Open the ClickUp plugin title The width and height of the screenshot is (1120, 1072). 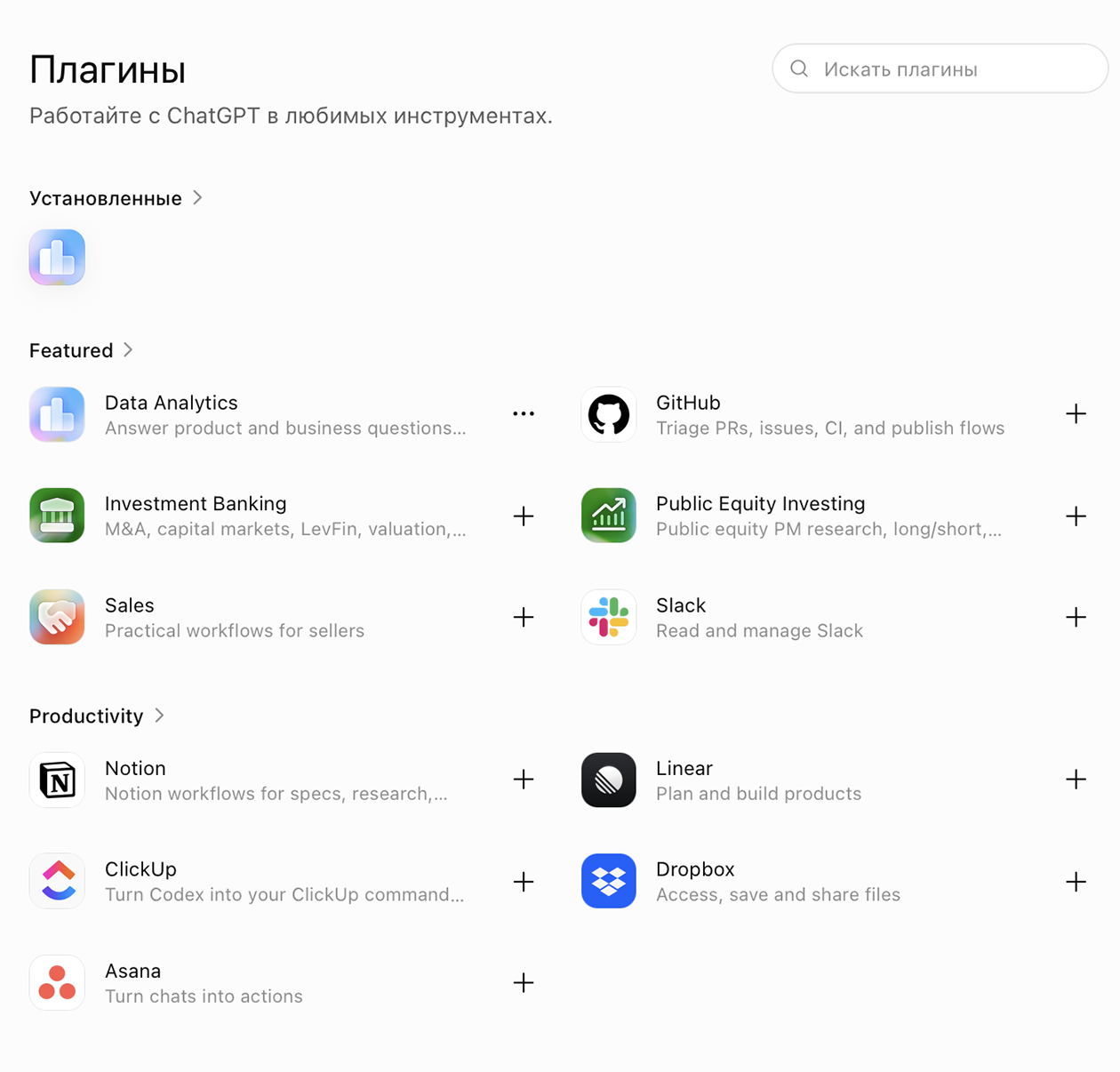pos(140,869)
